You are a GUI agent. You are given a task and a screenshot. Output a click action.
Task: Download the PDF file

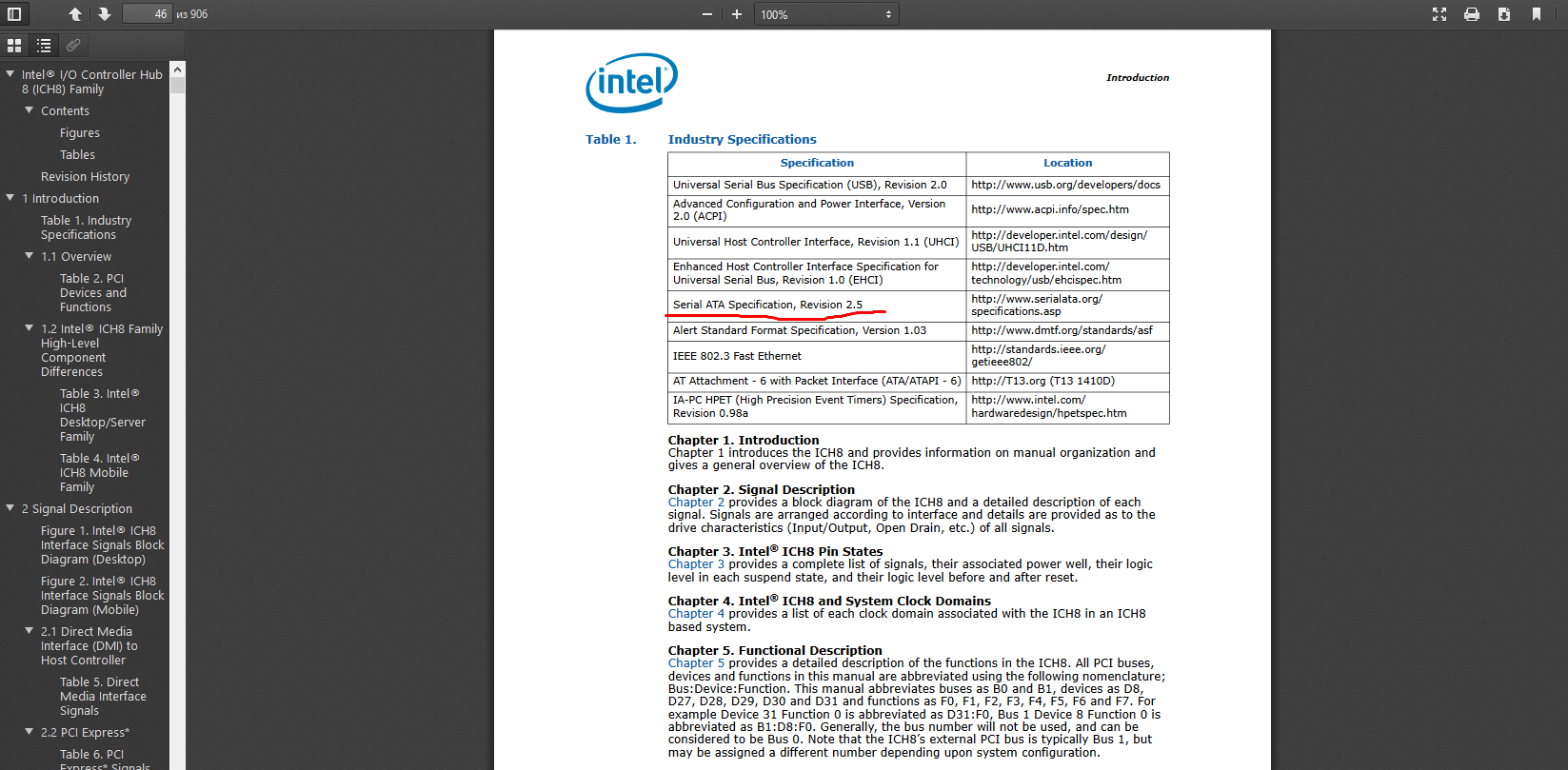(x=1504, y=14)
